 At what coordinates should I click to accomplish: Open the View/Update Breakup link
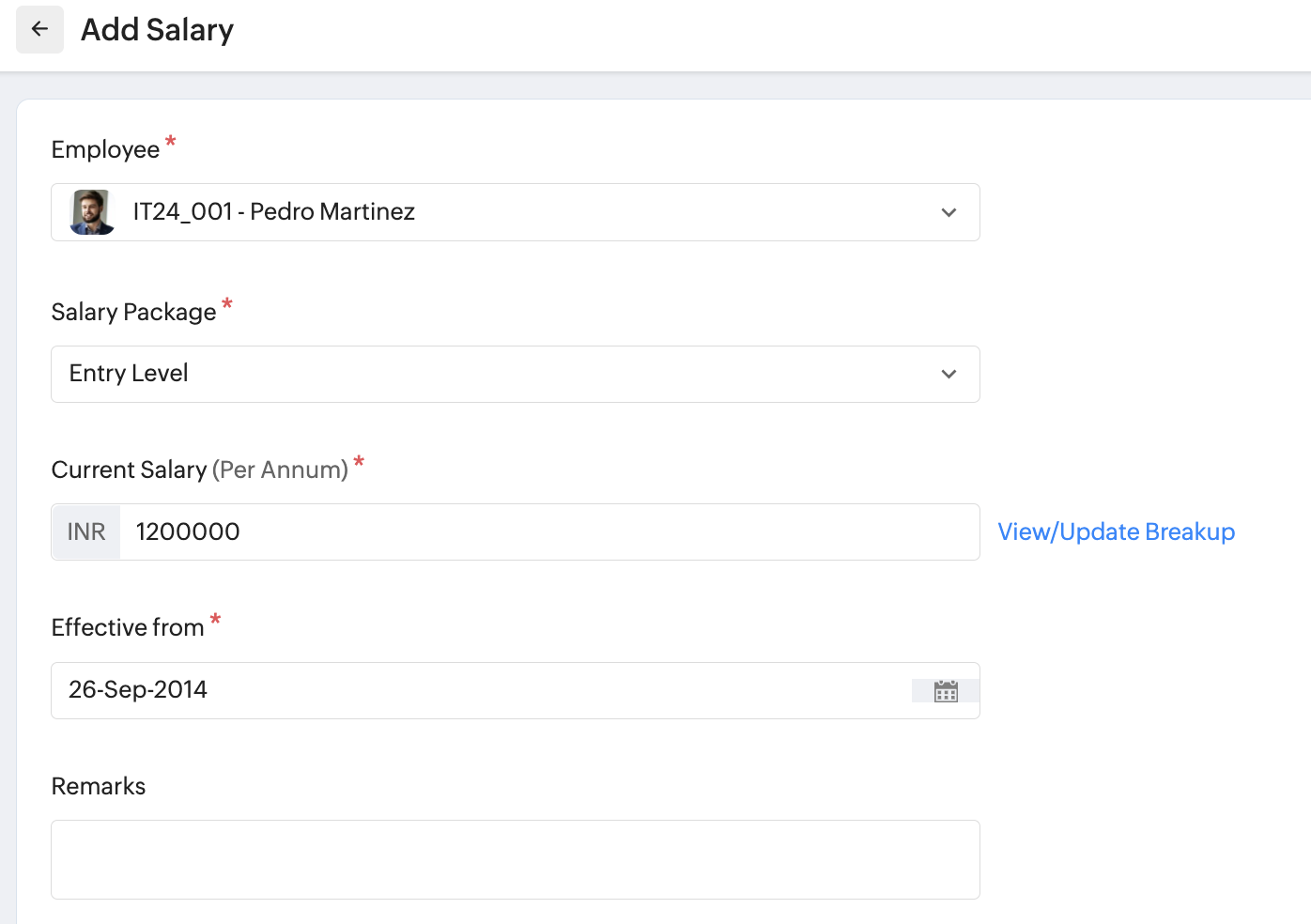1116,532
